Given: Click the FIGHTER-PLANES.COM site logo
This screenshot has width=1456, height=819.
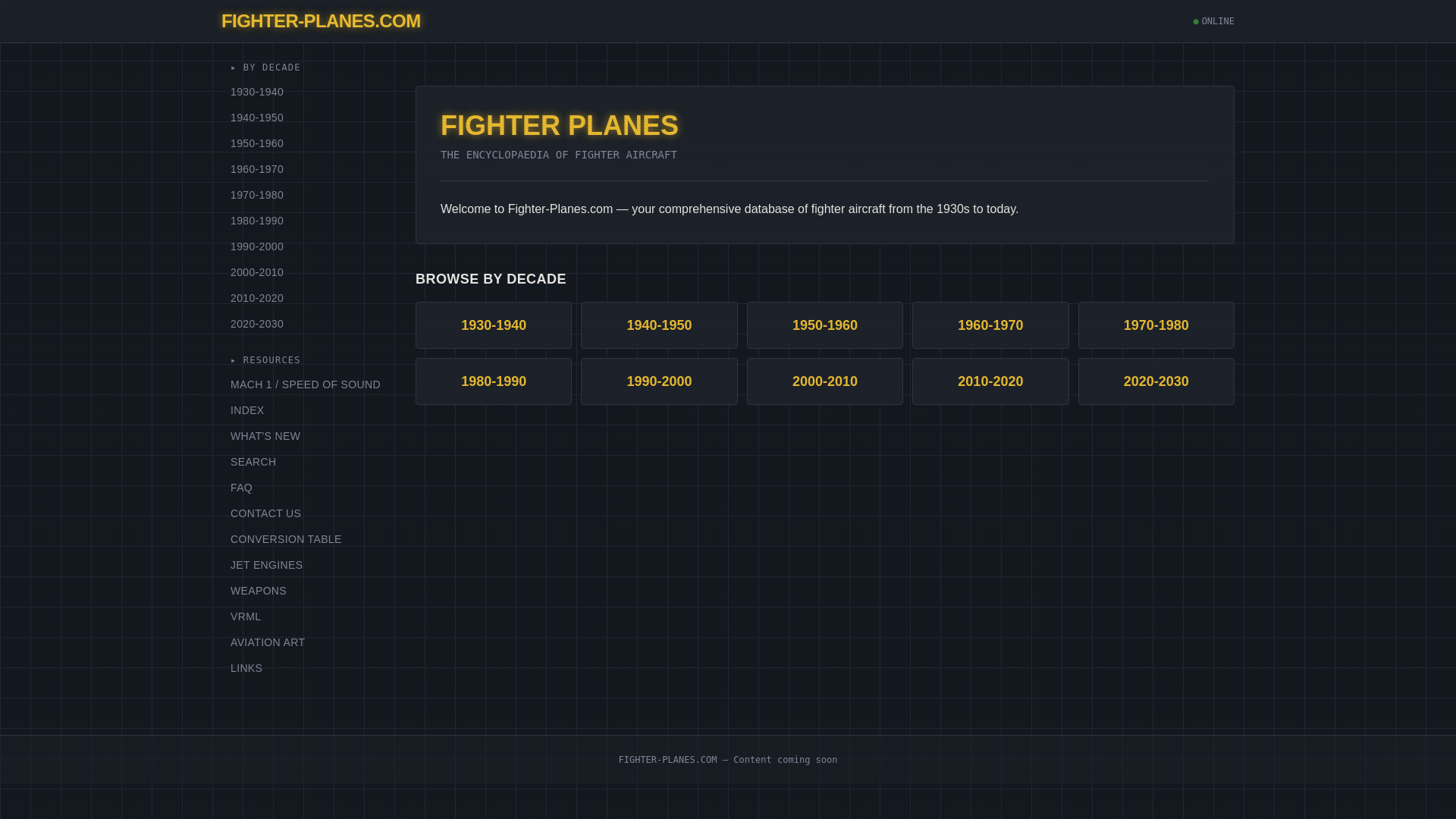Looking at the screenshot, I should [321, 21].
